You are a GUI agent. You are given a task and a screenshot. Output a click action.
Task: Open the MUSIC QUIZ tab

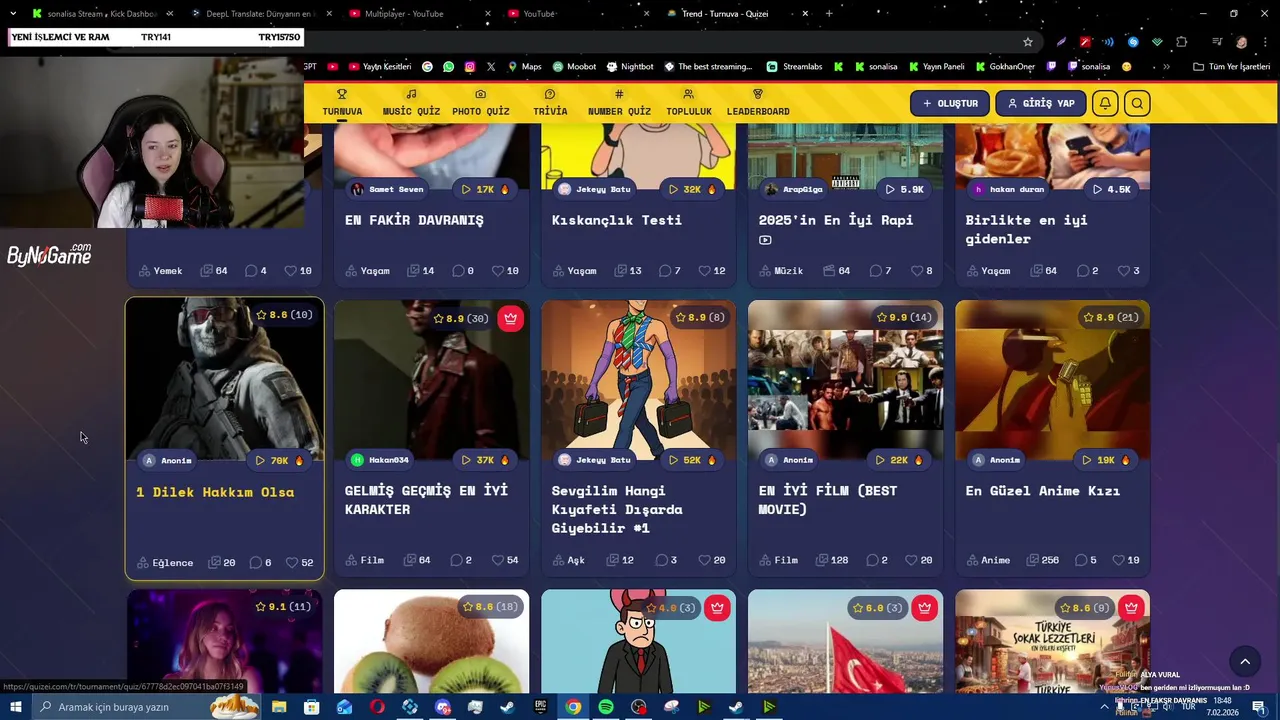[411, 103]
